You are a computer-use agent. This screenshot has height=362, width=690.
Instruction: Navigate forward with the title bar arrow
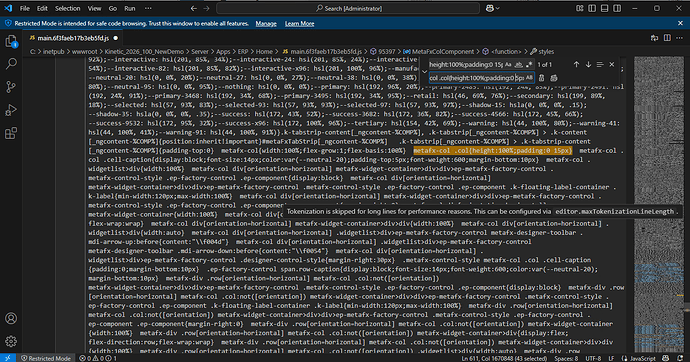206,8
